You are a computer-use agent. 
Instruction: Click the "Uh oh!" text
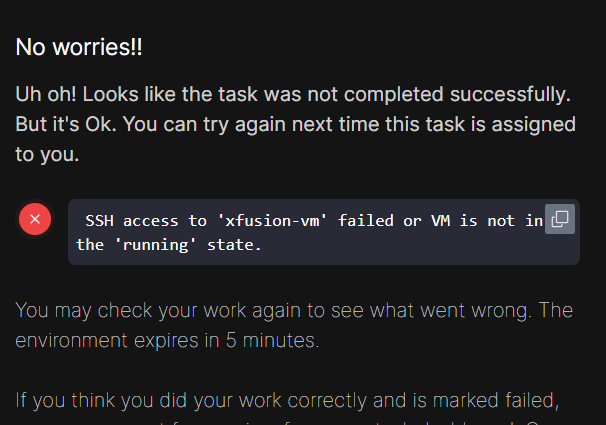[47, 94]
